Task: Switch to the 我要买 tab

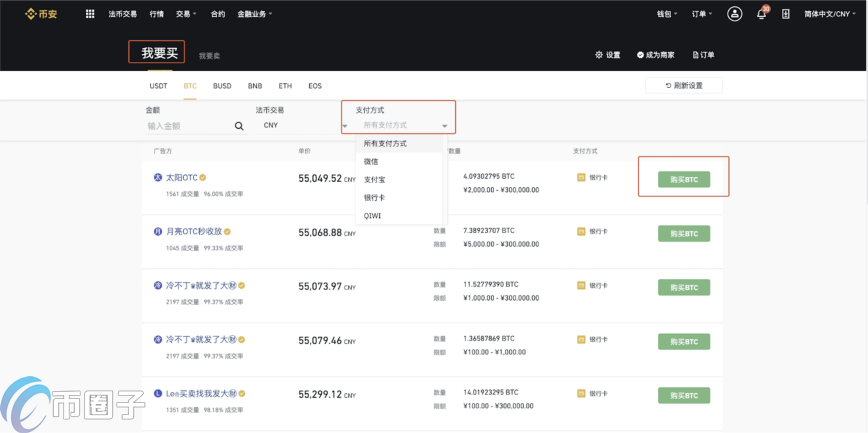Action: tap(159, 53)
